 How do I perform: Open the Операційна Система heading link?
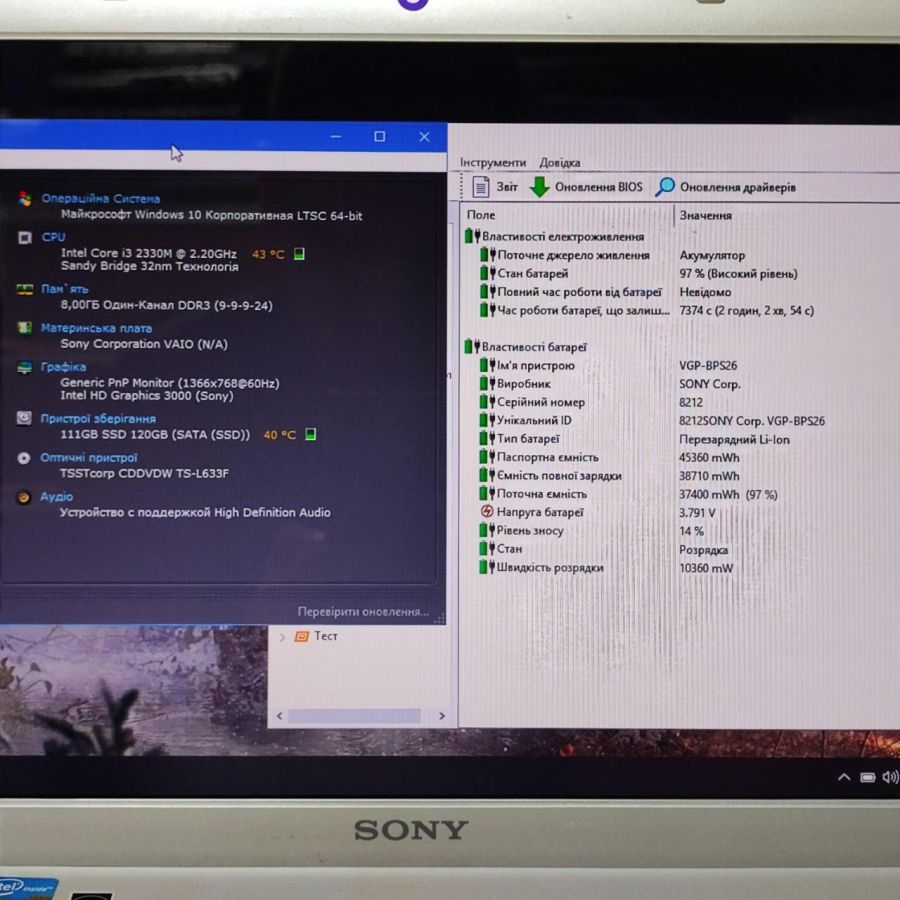(100, 199)
